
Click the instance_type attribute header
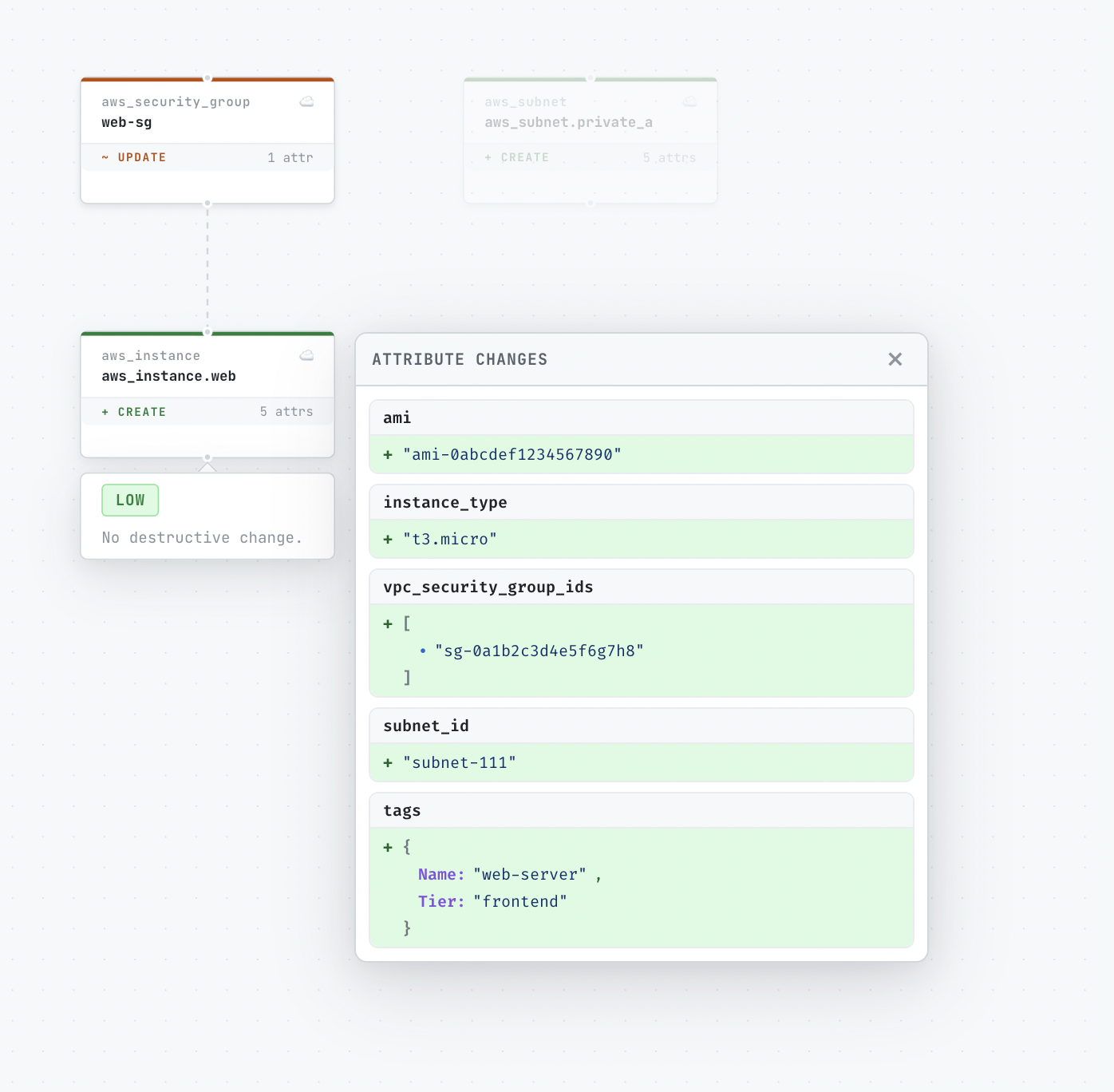[x=642, y=502]
